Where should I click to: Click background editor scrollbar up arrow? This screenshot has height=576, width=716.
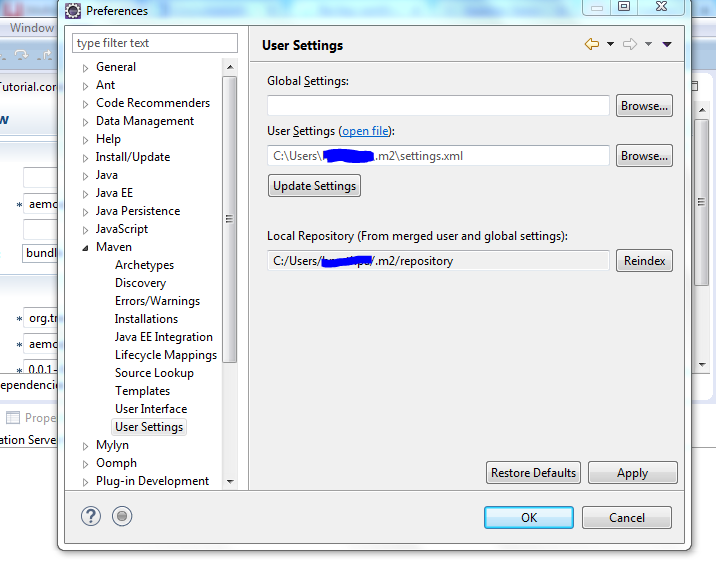(x=702, y=110)
